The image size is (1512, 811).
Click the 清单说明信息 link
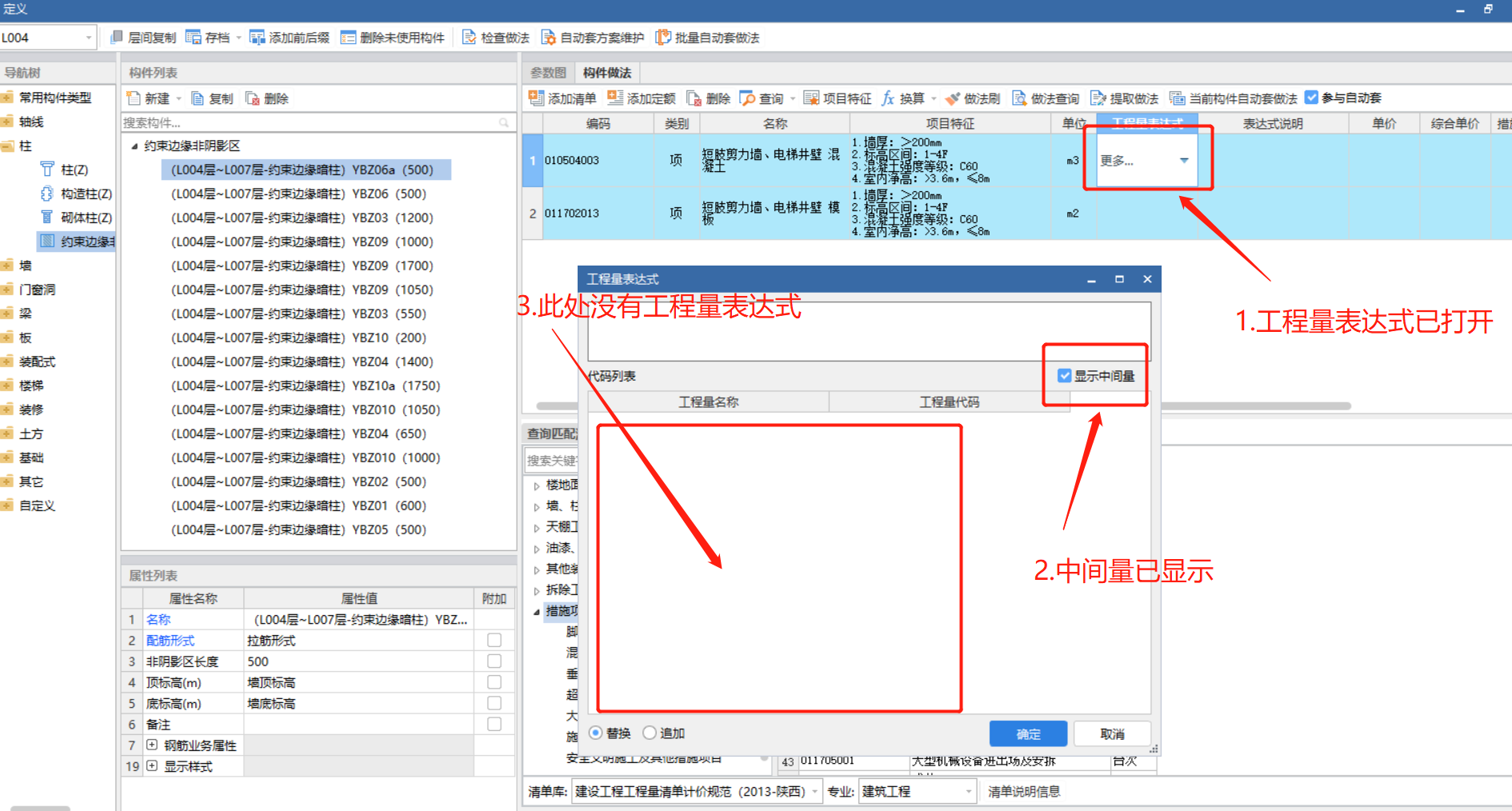(x=1024, y=791)
